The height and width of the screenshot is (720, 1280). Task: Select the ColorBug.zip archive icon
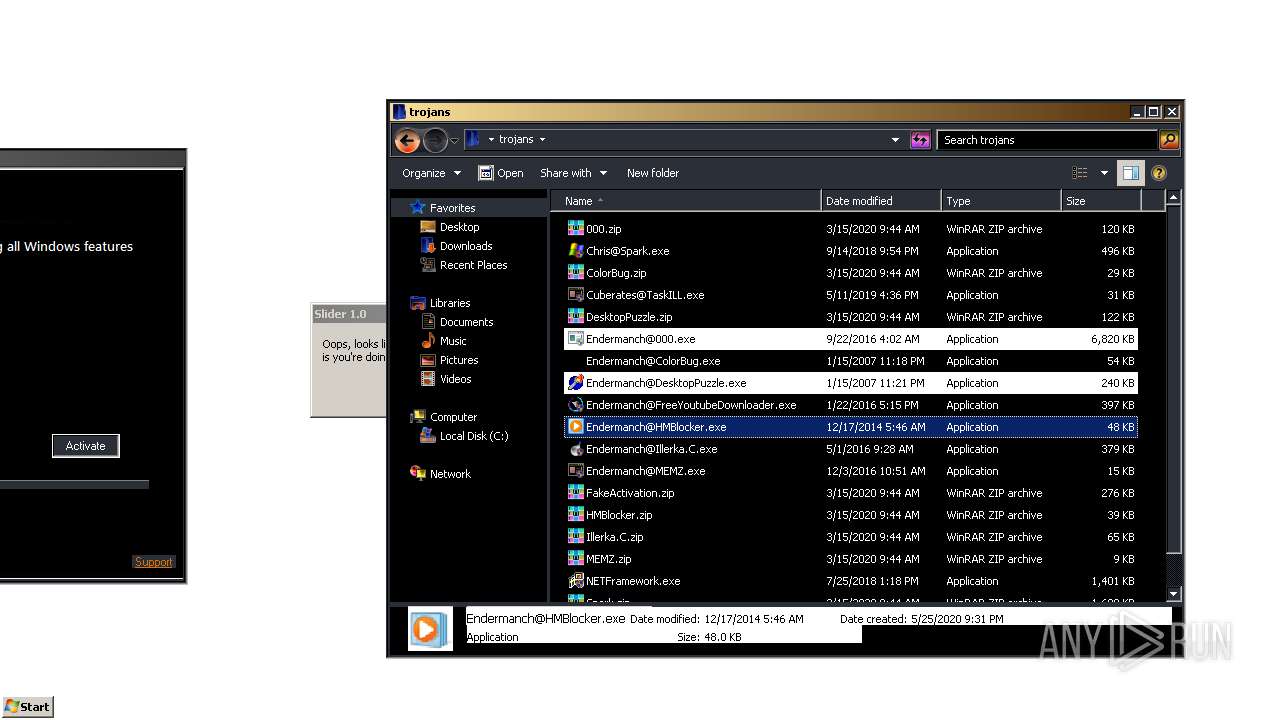coord(575,273)
